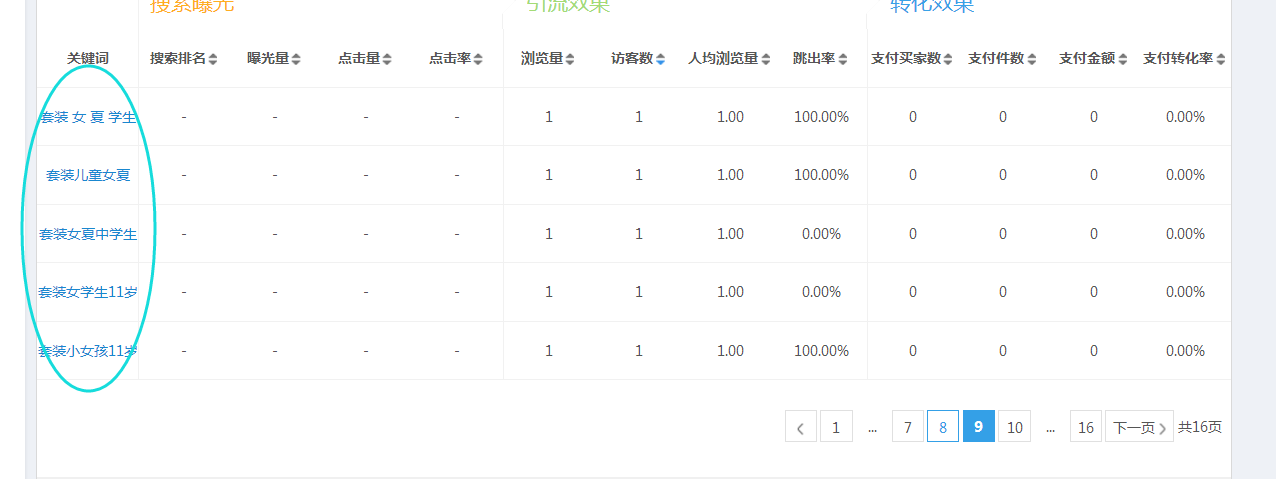Toggle 访客数 sort order icon
Screen dimensions: 1276x479
(660, 59)
